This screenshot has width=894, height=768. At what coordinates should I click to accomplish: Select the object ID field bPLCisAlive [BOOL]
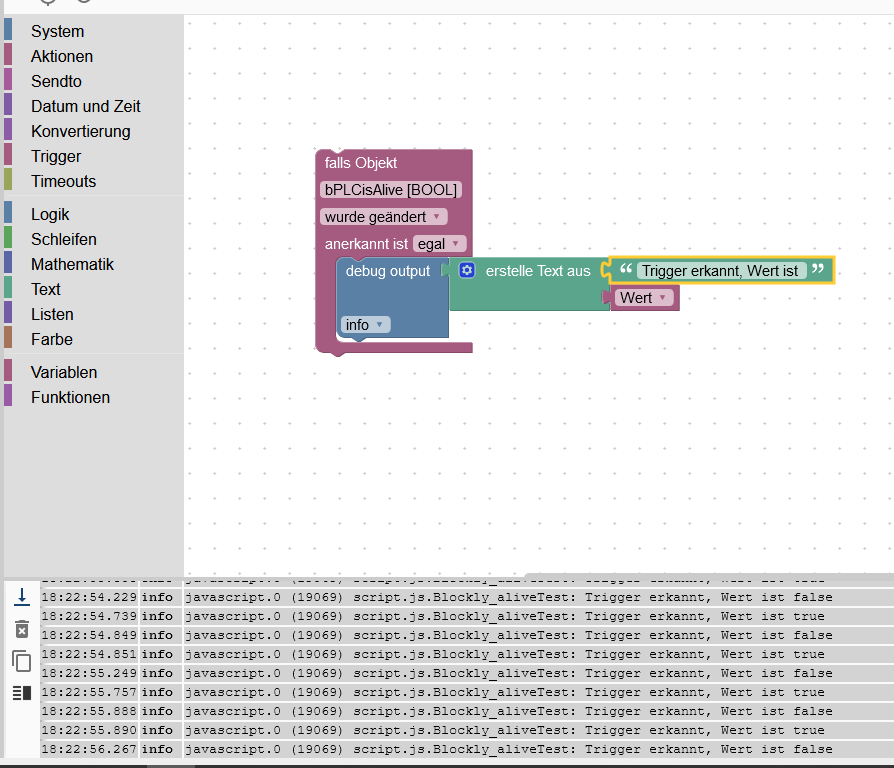tap(391, 190)
